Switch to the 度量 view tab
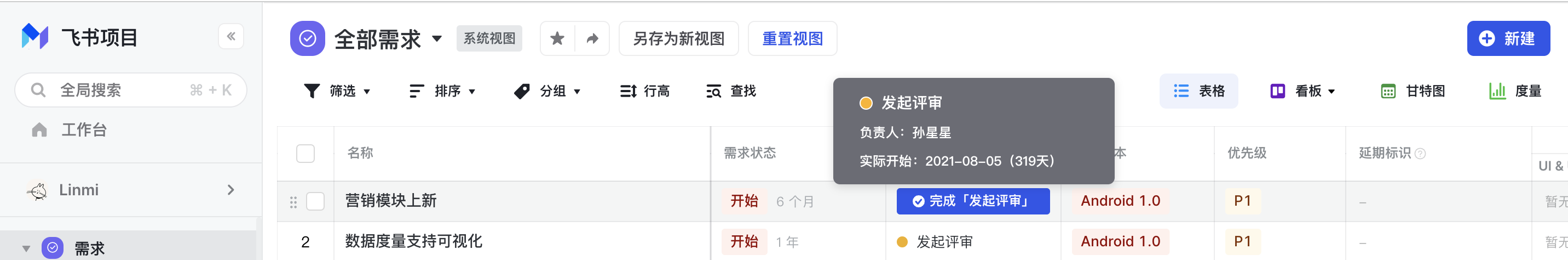 pyautogui.click(x=1515, y=91)
